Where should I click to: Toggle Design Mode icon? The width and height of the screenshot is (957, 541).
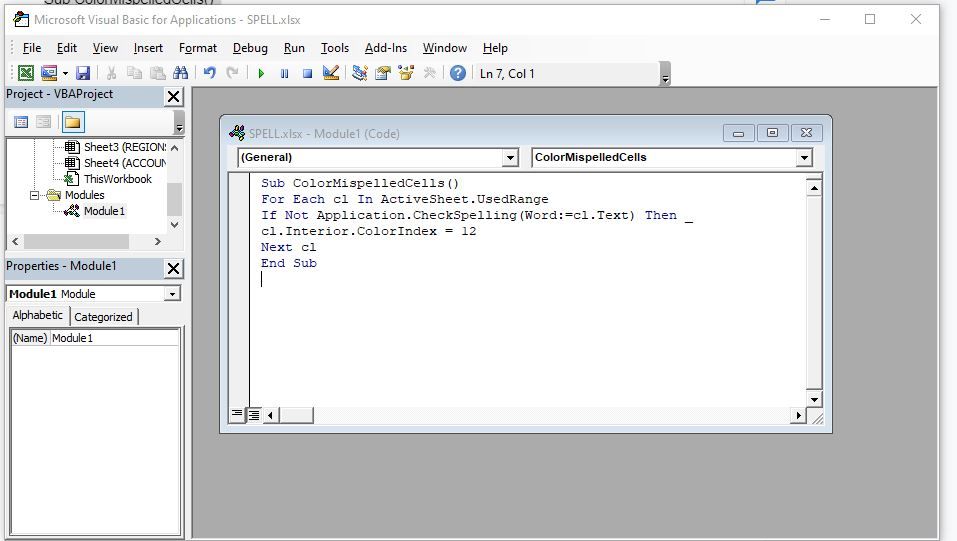point(331,73)
